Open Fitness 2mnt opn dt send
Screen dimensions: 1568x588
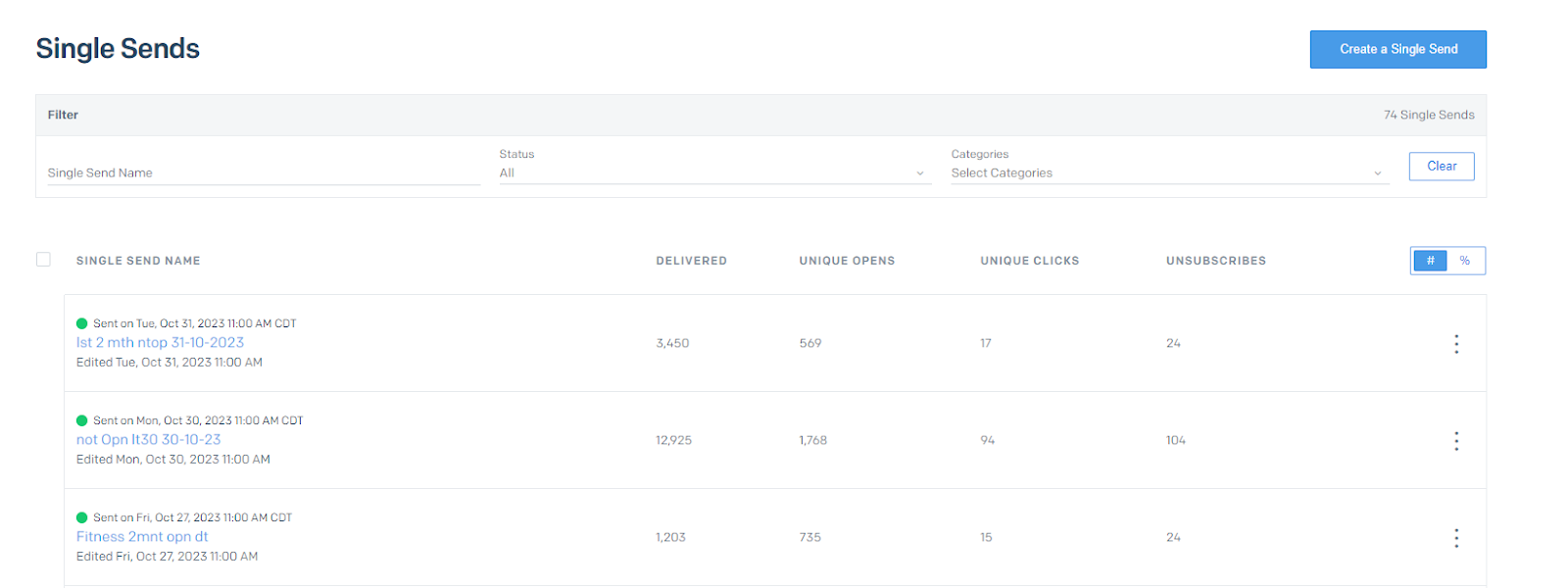pyautogui.click(x=142, y=536)
